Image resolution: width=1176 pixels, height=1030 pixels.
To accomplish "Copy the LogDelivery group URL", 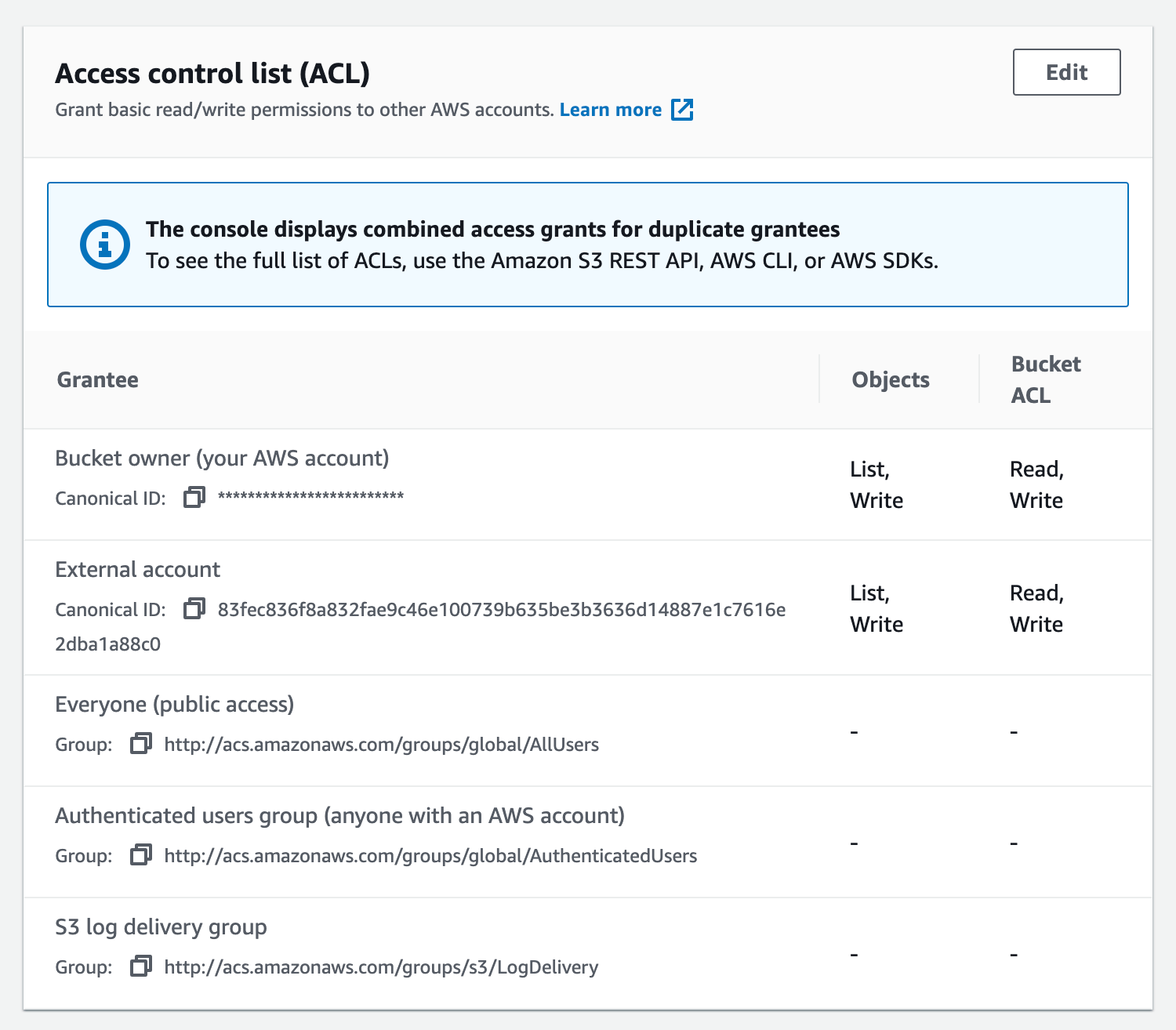I will coord(140,967).
